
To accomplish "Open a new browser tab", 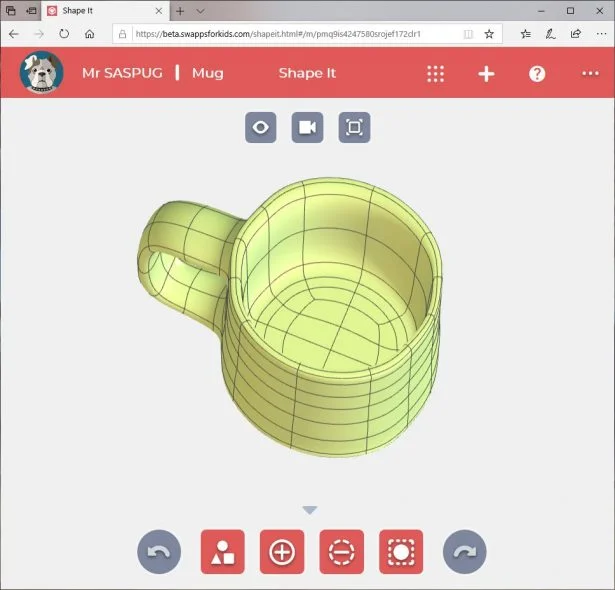I will 180,10.
